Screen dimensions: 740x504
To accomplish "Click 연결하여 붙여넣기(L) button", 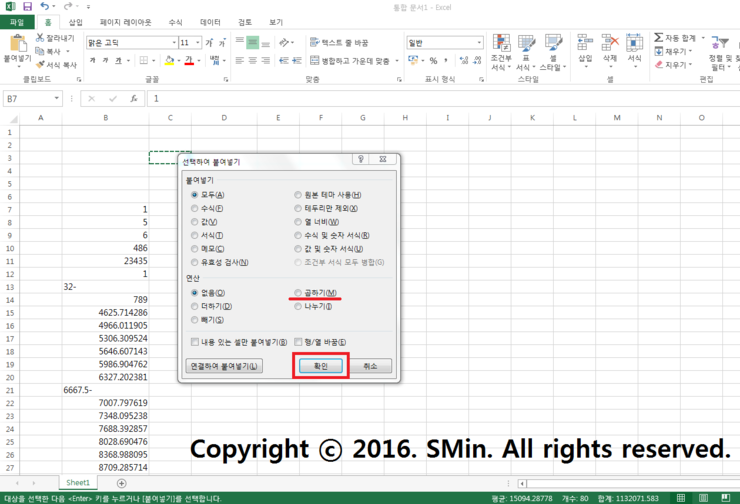I will tap(224, 366).
